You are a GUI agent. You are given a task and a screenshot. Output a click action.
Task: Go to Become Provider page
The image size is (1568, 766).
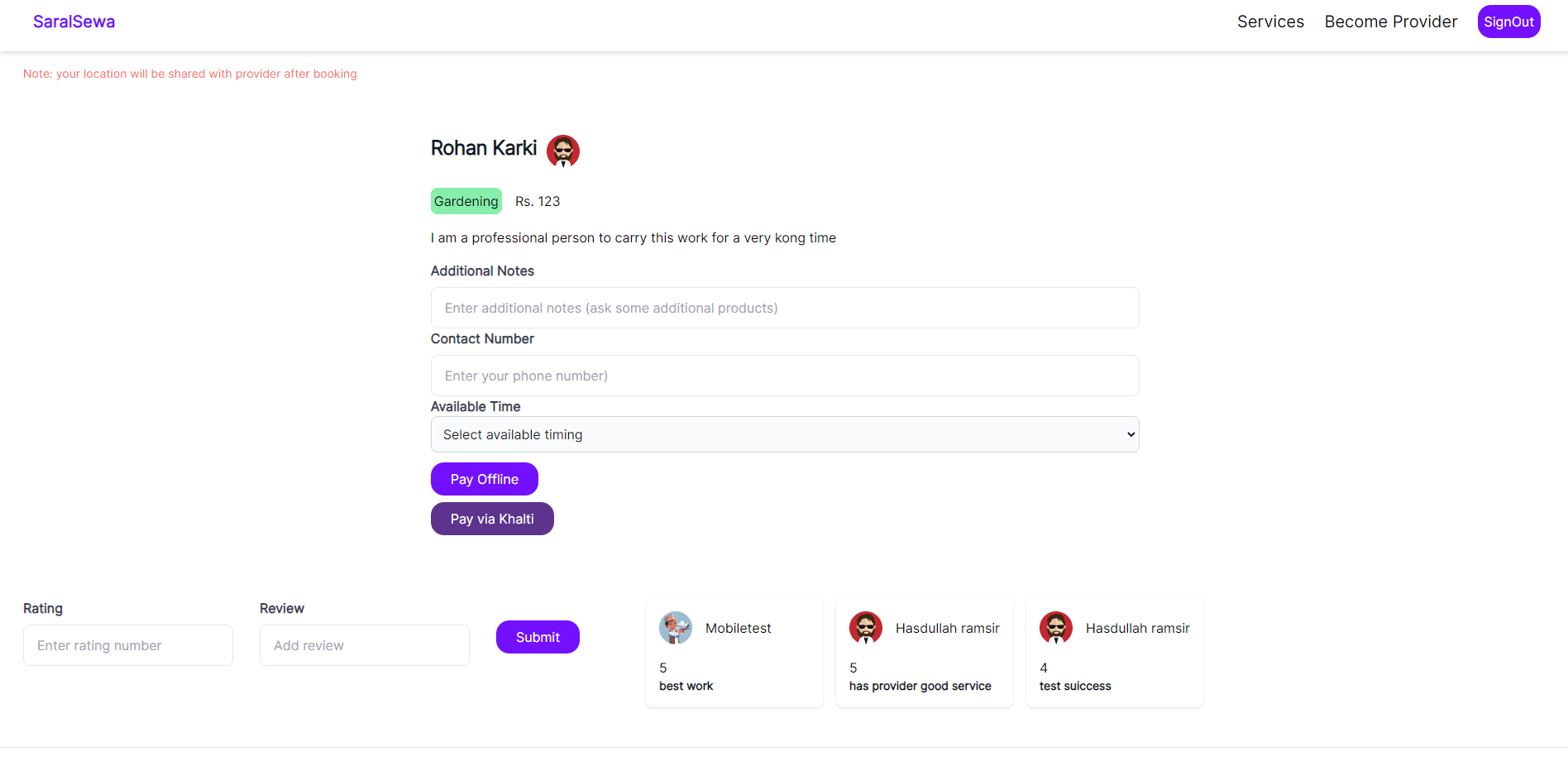pos(1390,22)
